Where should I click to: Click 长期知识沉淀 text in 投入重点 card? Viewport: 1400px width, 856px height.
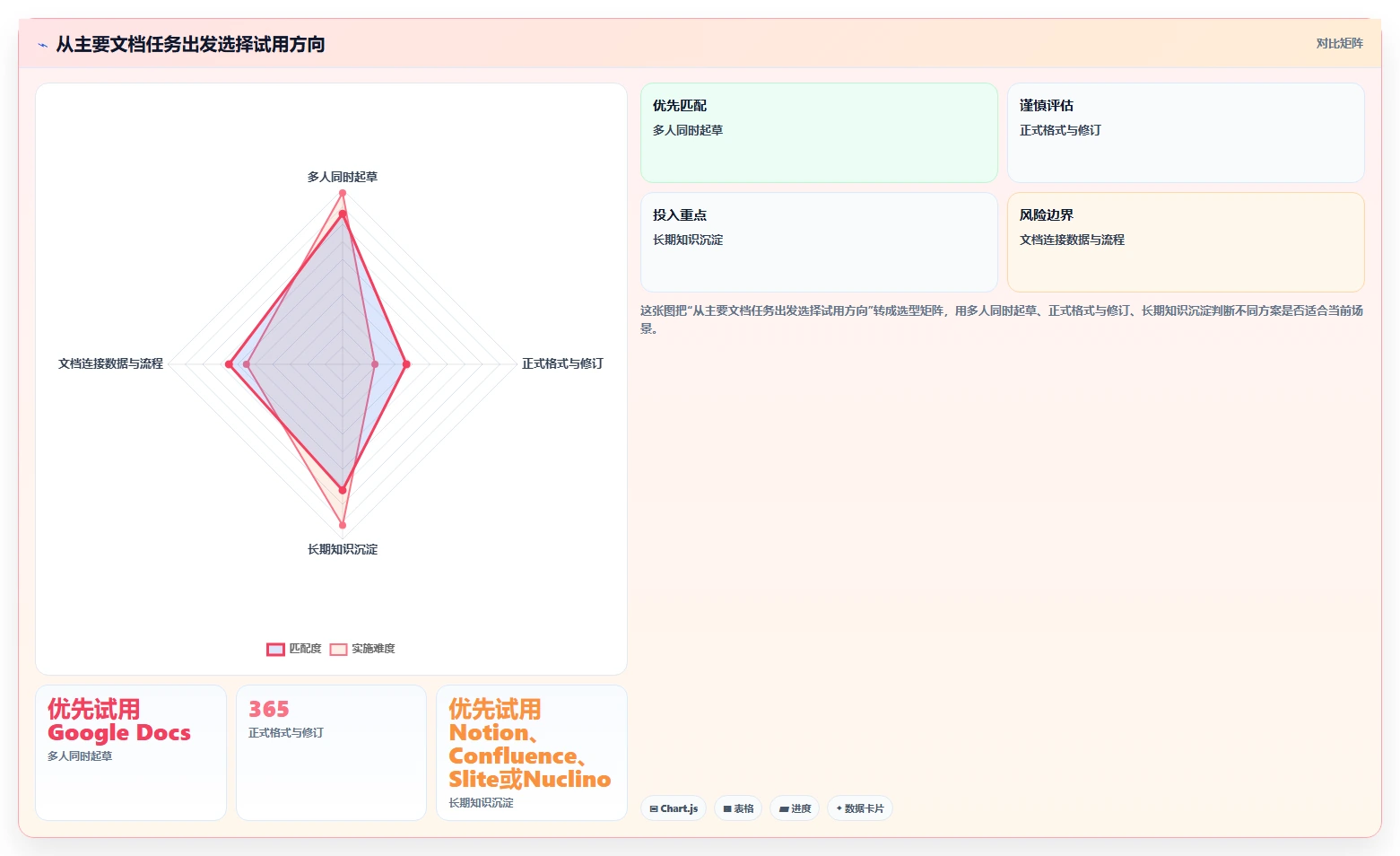coord(688,240)
